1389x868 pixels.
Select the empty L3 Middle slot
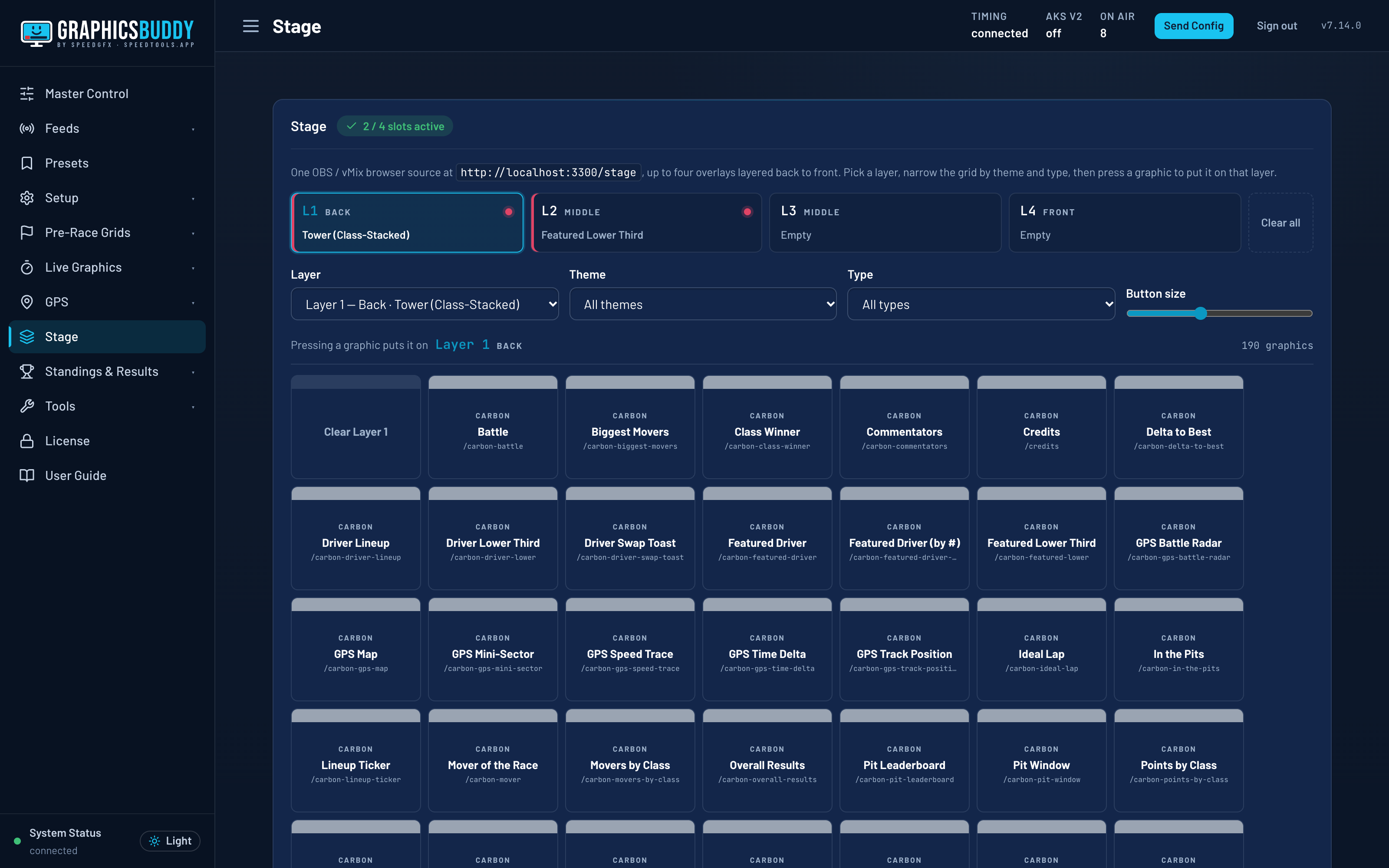click(x=885, y=223)
